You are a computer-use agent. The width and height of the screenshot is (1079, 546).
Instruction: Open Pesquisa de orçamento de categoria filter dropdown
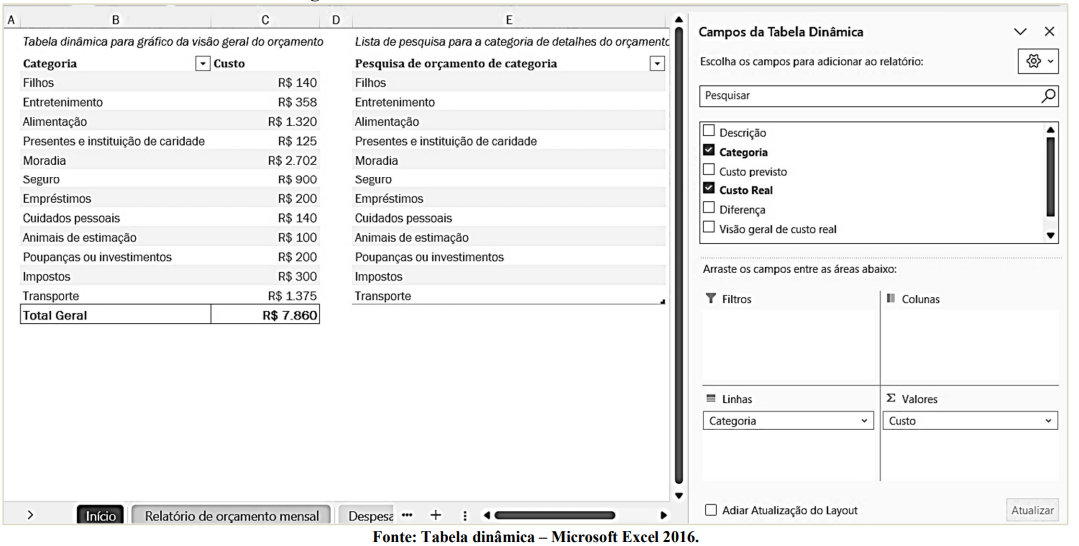click(657, 63)
